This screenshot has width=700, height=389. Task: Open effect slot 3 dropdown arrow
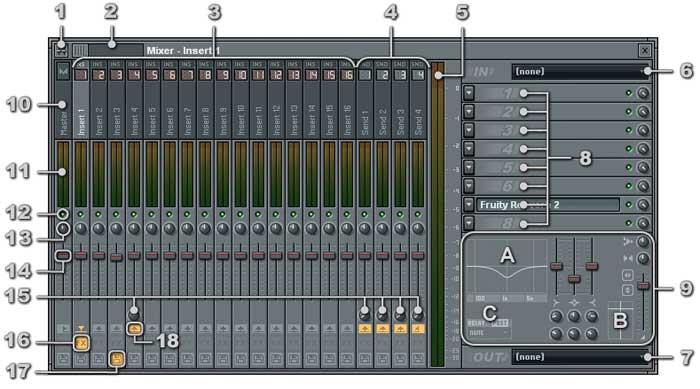tap(469, 130)
